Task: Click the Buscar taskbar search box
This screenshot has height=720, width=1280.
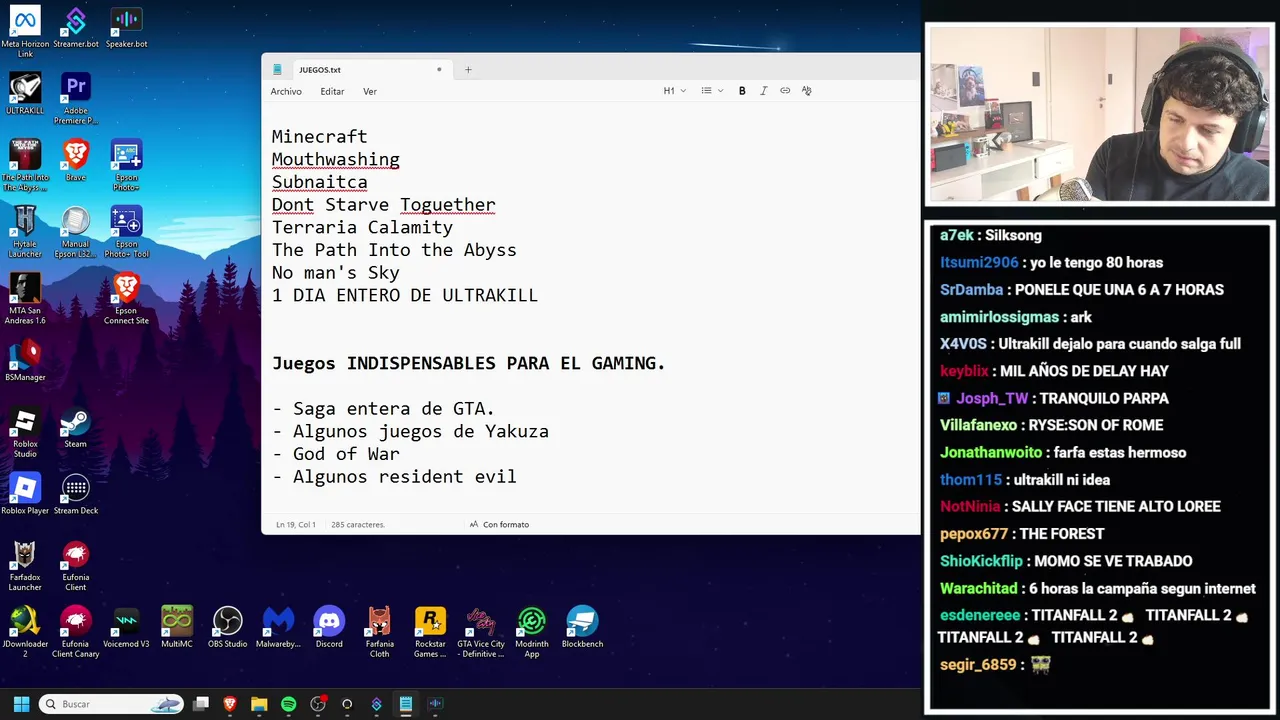Action: 111,704
